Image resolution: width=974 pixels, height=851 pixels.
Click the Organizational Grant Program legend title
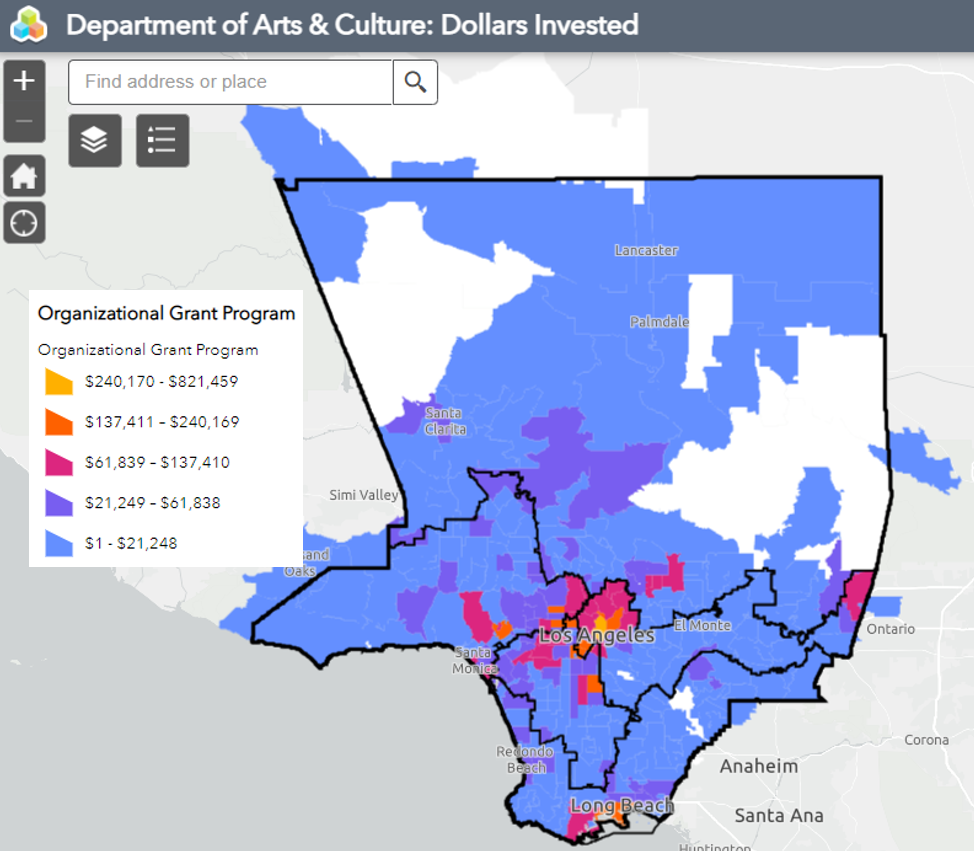(166, 313)
